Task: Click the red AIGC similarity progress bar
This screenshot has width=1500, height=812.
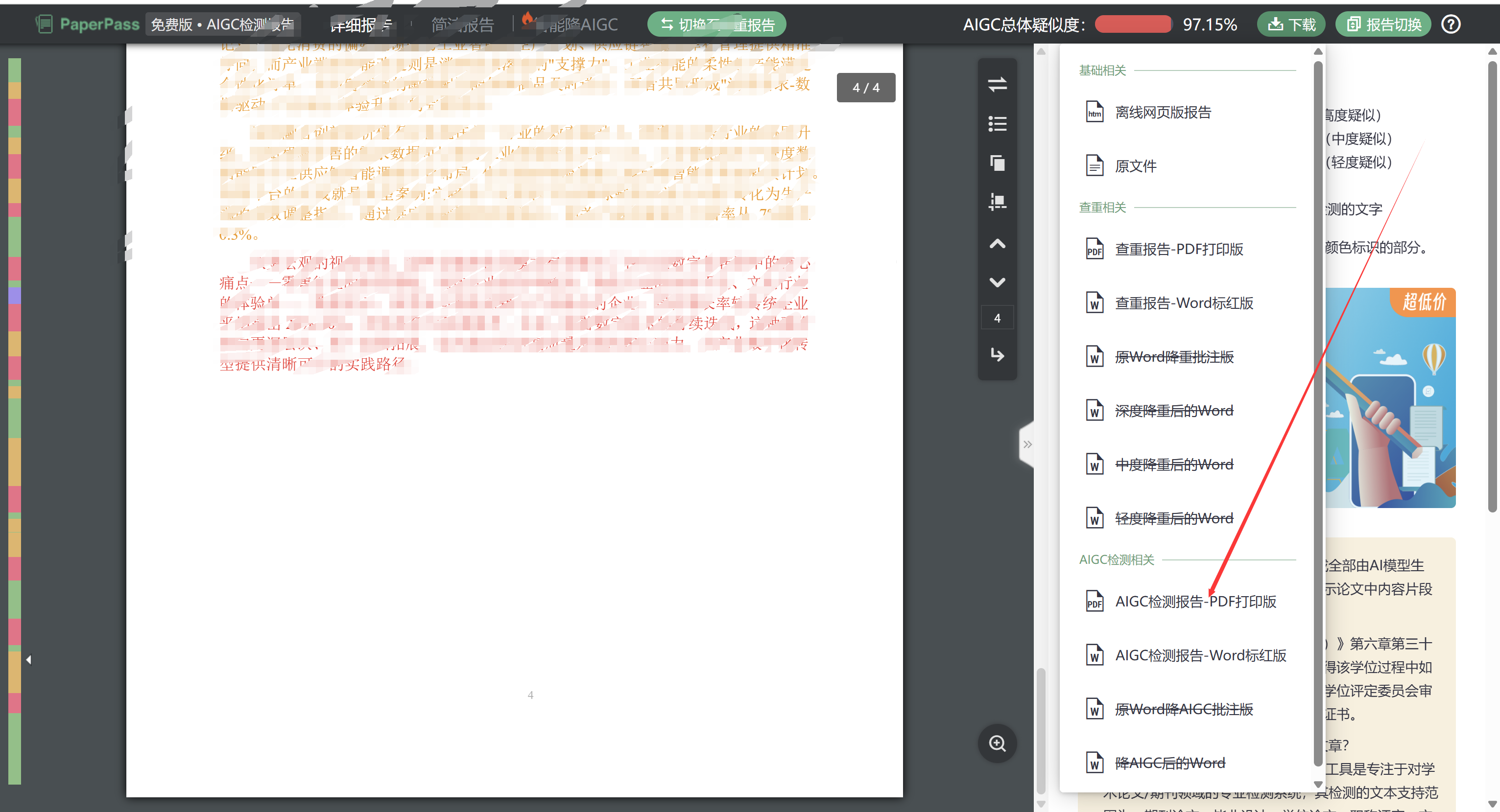Action: [x=1133, y=24]
